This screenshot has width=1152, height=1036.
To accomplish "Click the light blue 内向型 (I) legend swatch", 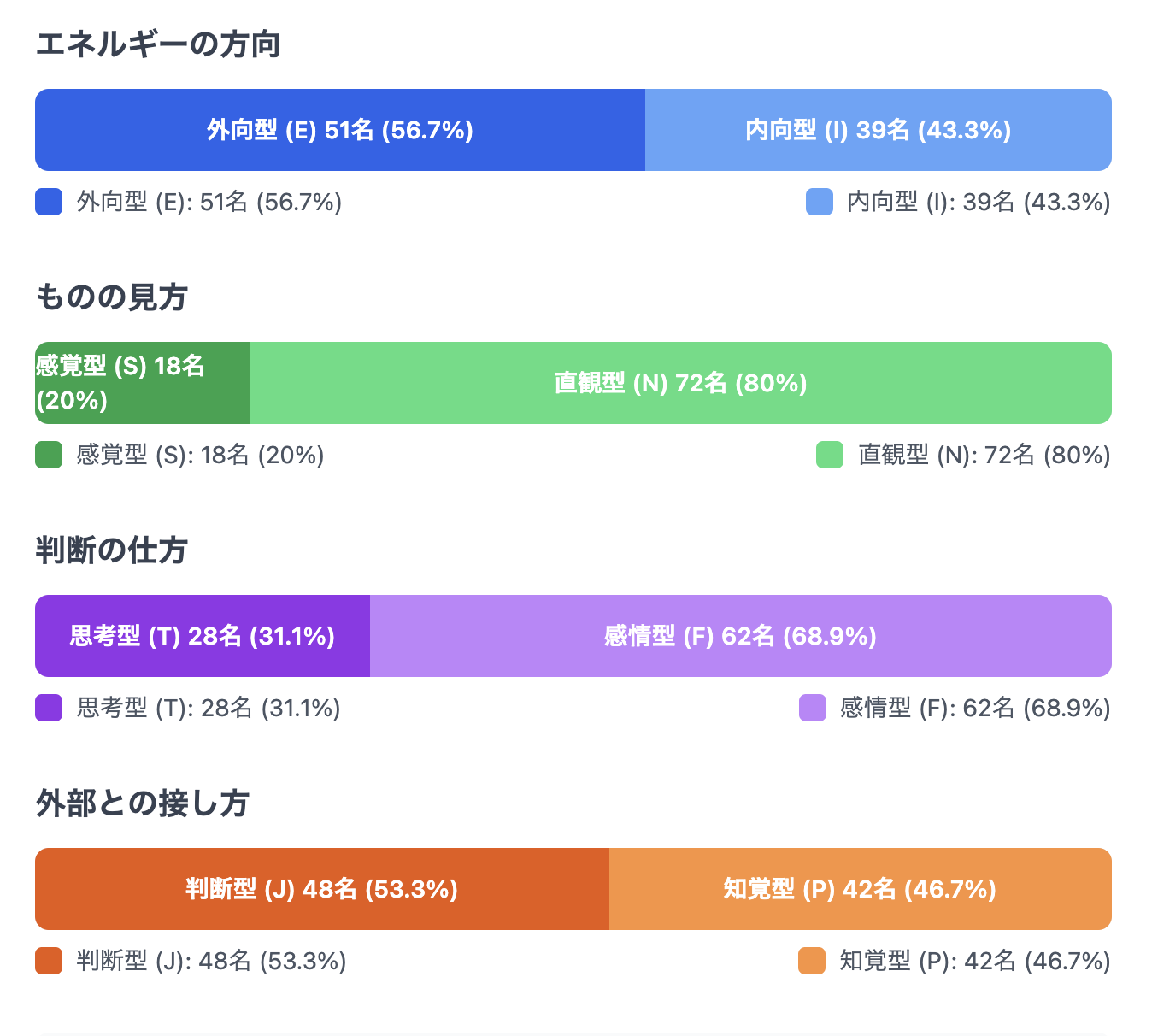I will click(820, 202).
